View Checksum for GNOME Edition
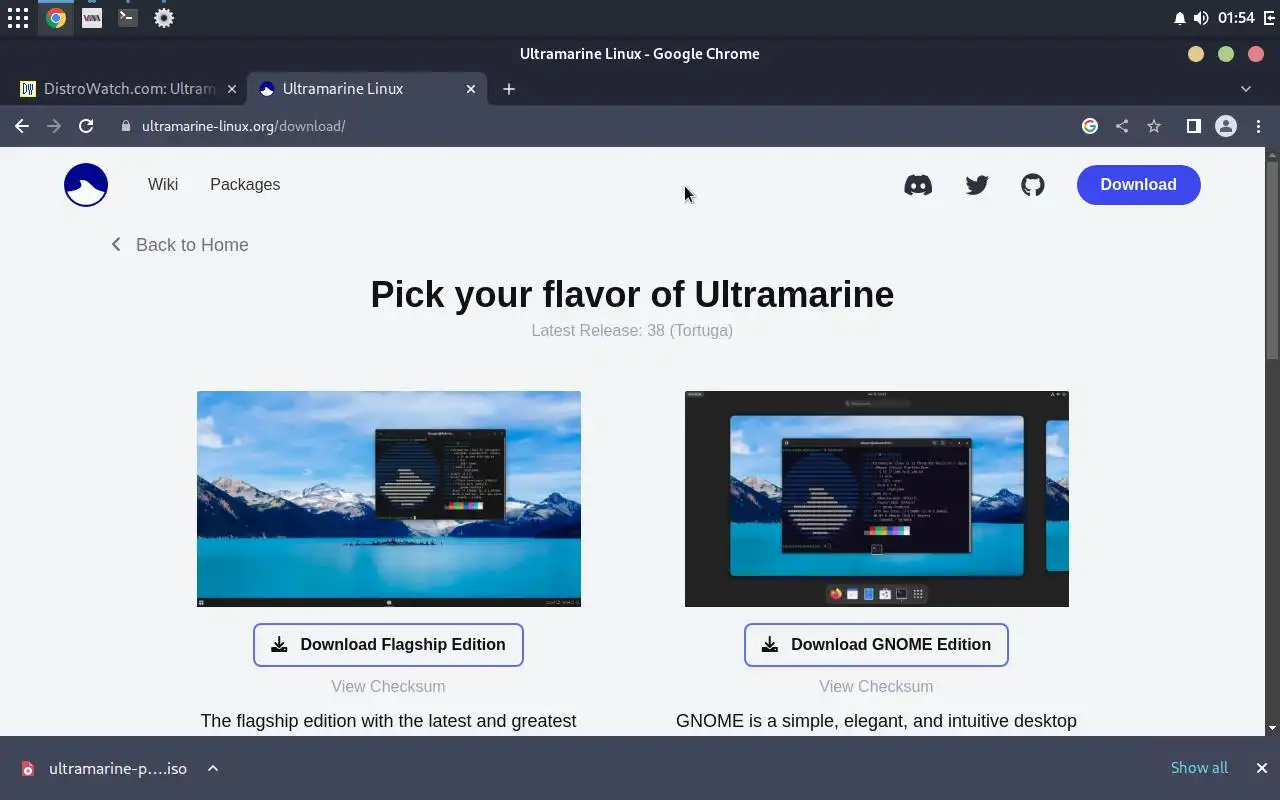The width and height of the screenshot is (1280, 800). 876,686
